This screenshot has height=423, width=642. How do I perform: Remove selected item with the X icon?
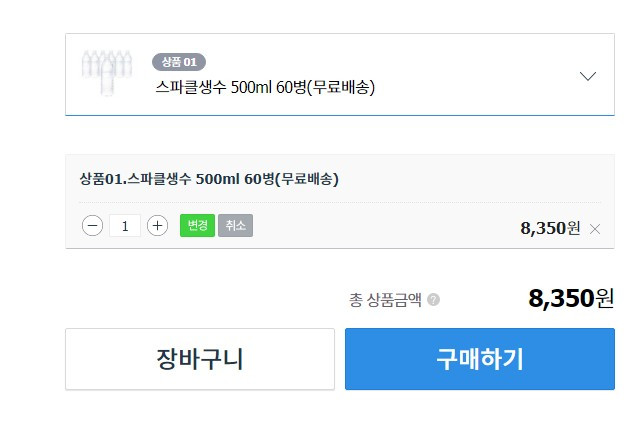pyautogui.click(x=595, y=229)
